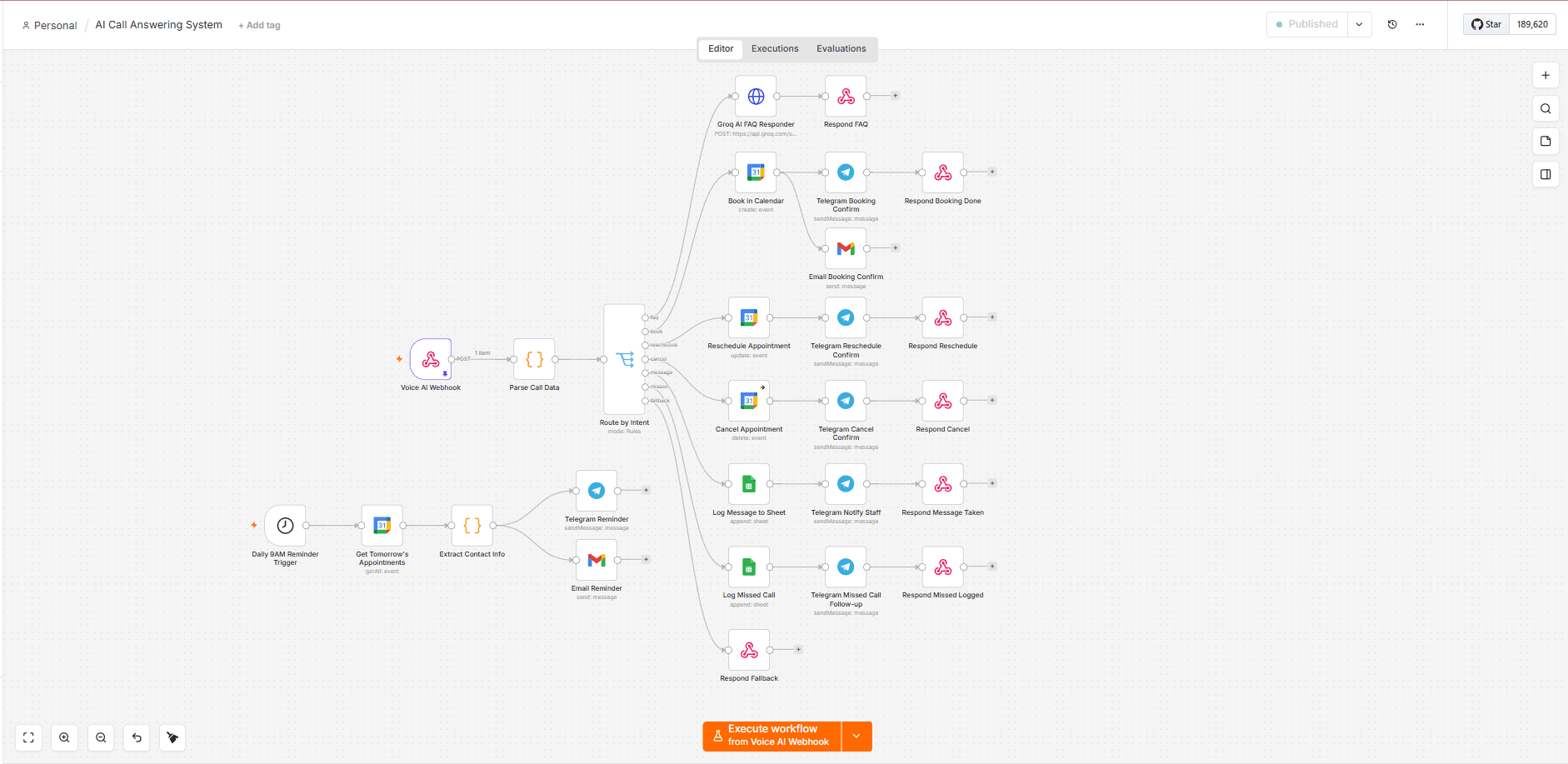Select the Reschedule Appointment calendar node

(x=749, y=317)
